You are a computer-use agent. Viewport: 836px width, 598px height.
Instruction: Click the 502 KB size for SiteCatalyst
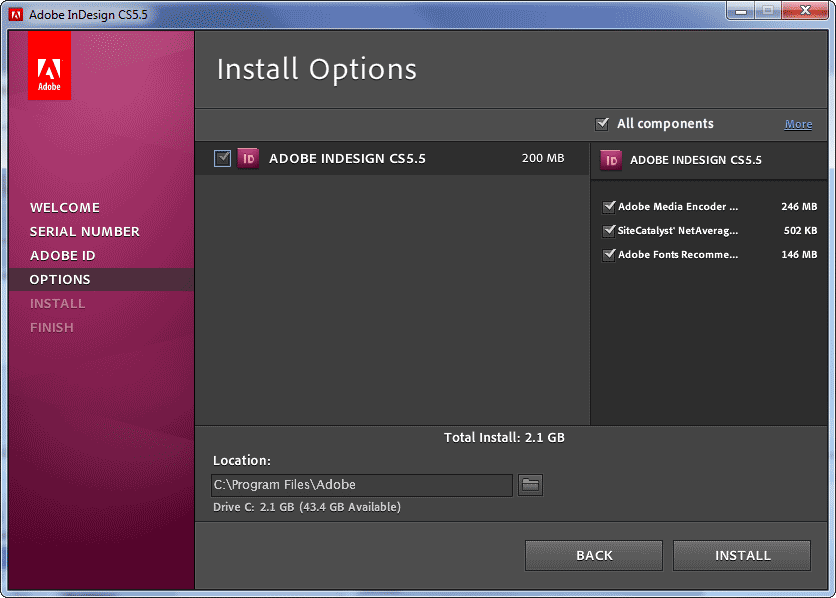[x=800, y=231]
